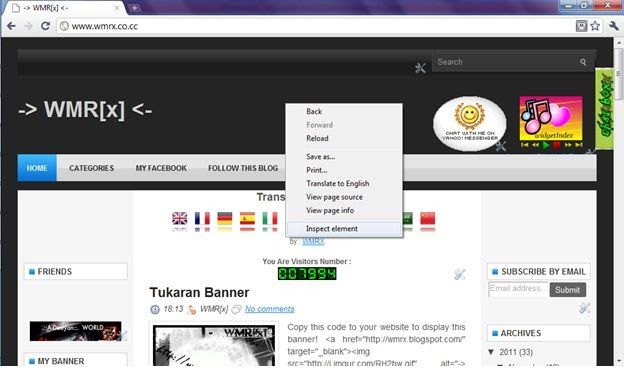Screen dimensions: 624x368
Task: Choose Print... from the context menu
Action: (x=317, y=170)
